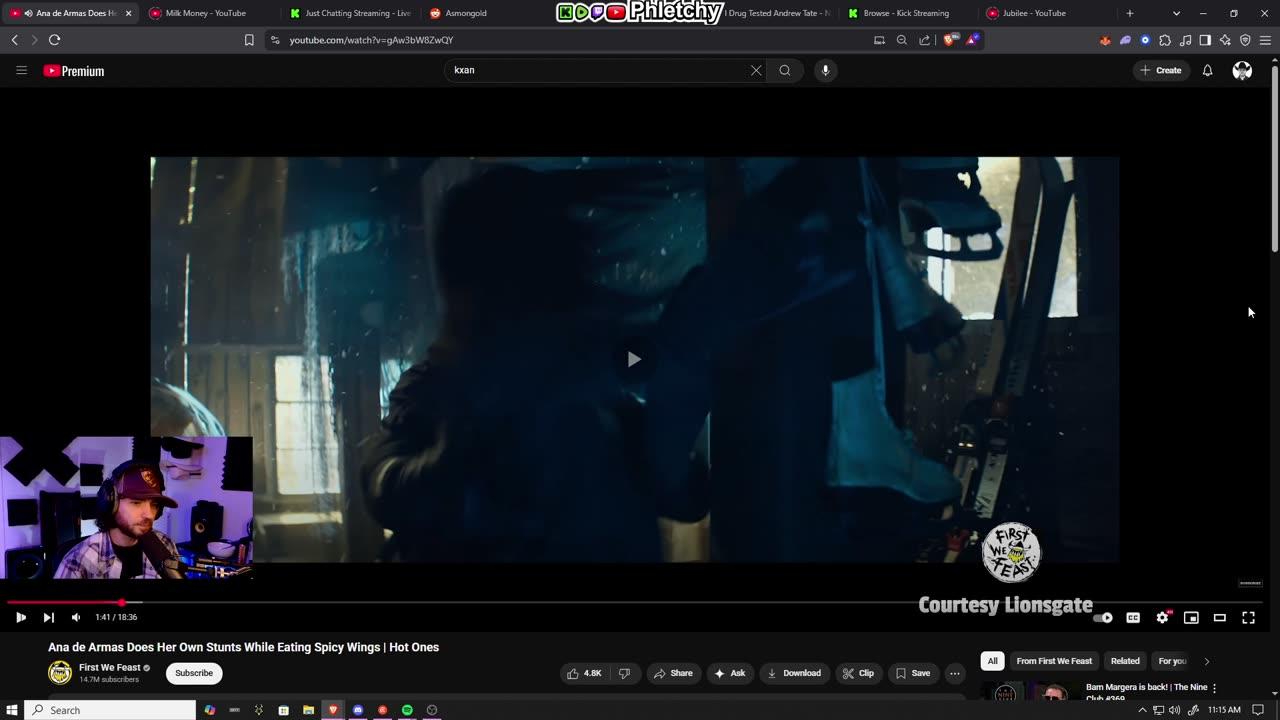
Task: Download the video
Action: click(x=794, y=673)
